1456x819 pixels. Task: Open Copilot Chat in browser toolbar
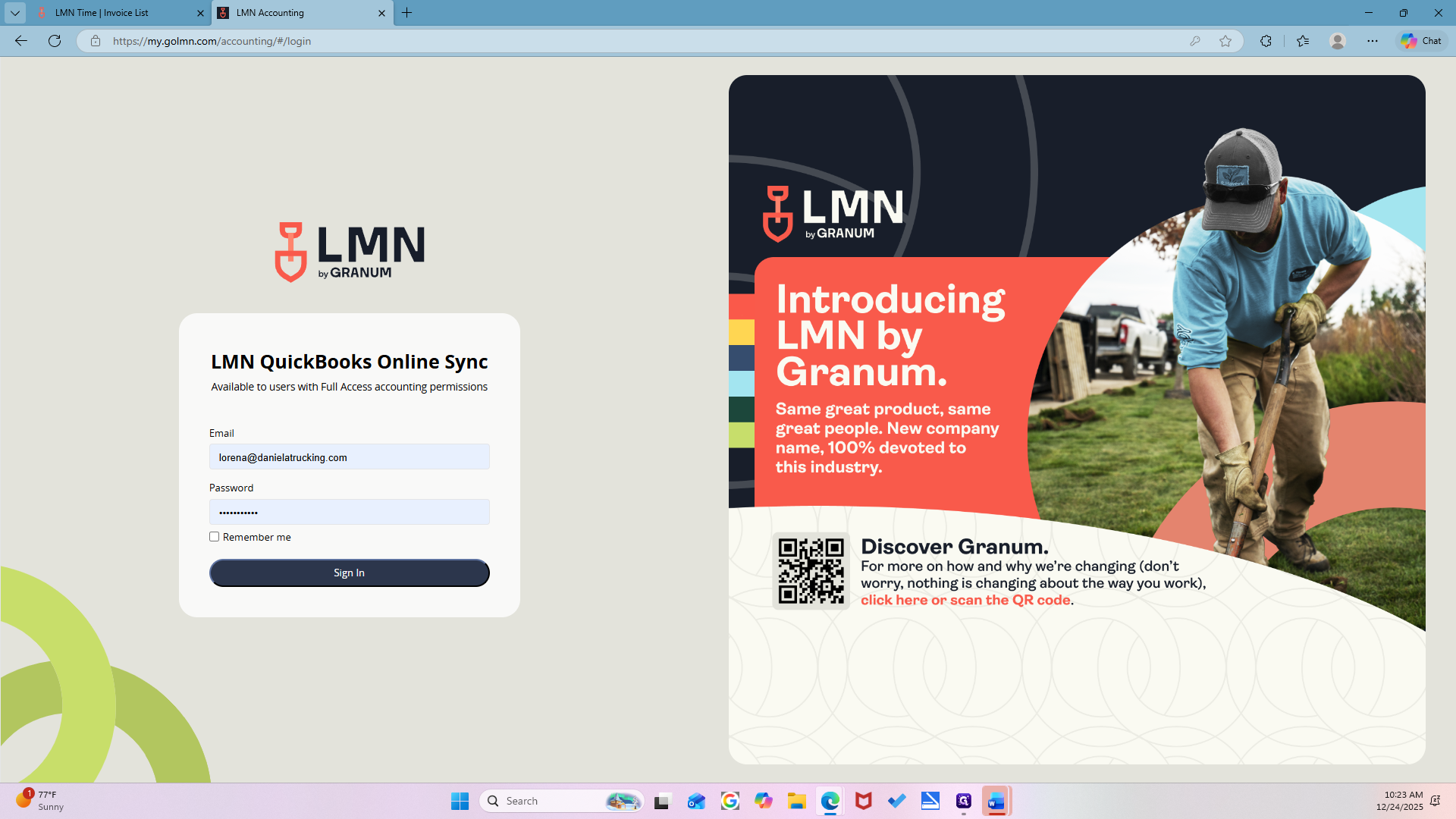(1421, 41)
